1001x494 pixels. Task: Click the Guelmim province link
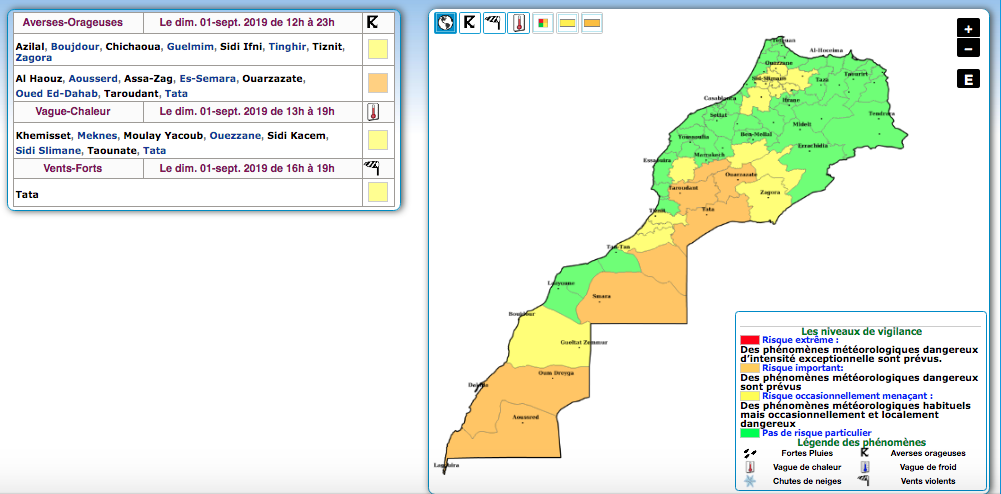tap(189, 46)
